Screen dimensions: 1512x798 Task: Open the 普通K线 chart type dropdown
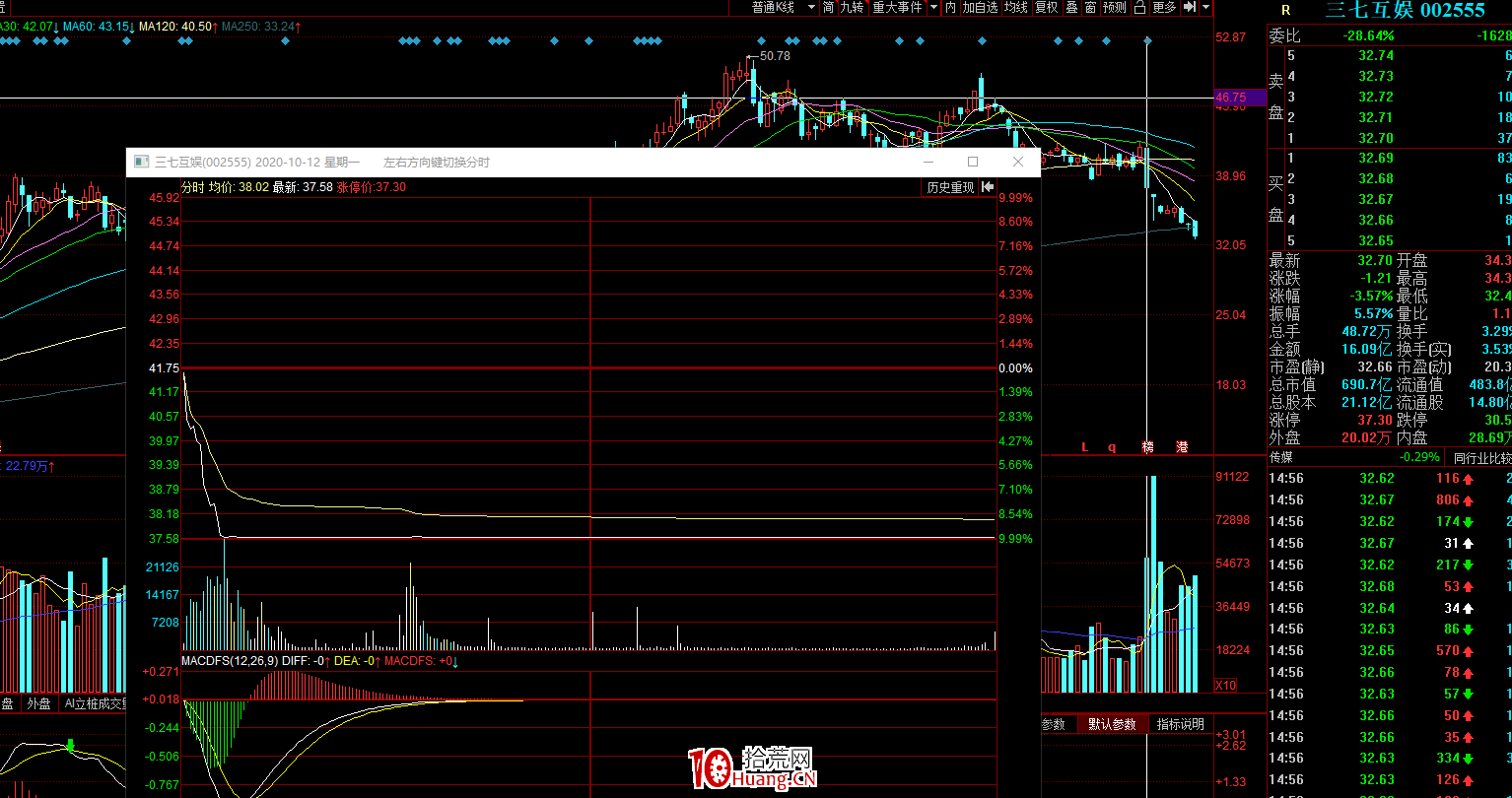tap(784, 7)
